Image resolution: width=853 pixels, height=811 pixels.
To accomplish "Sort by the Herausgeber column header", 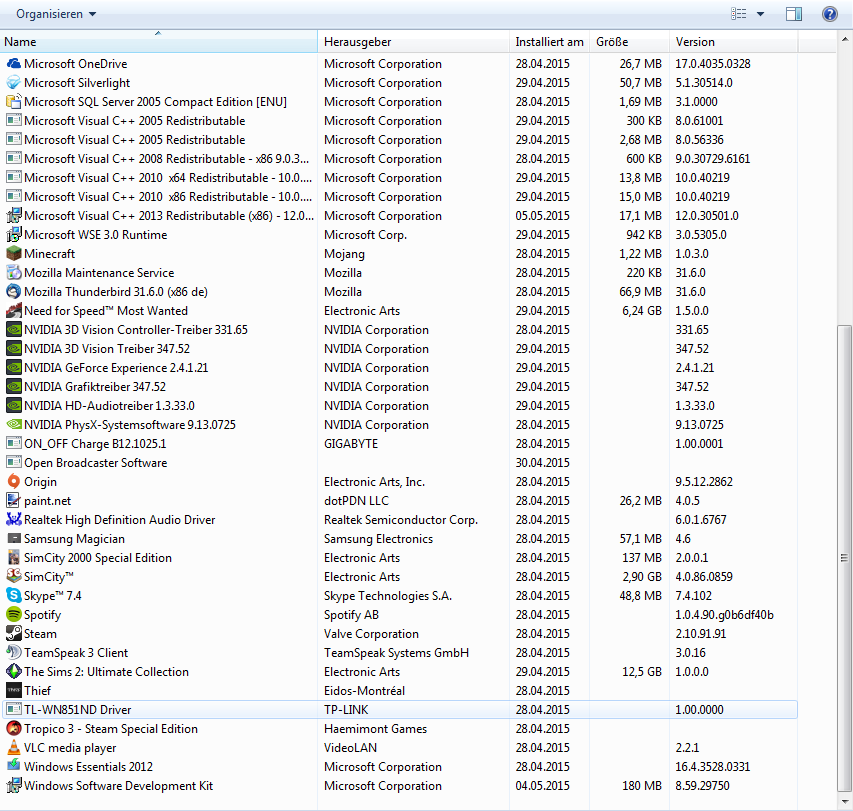I will pyautogui.click(x=413, y=42).
